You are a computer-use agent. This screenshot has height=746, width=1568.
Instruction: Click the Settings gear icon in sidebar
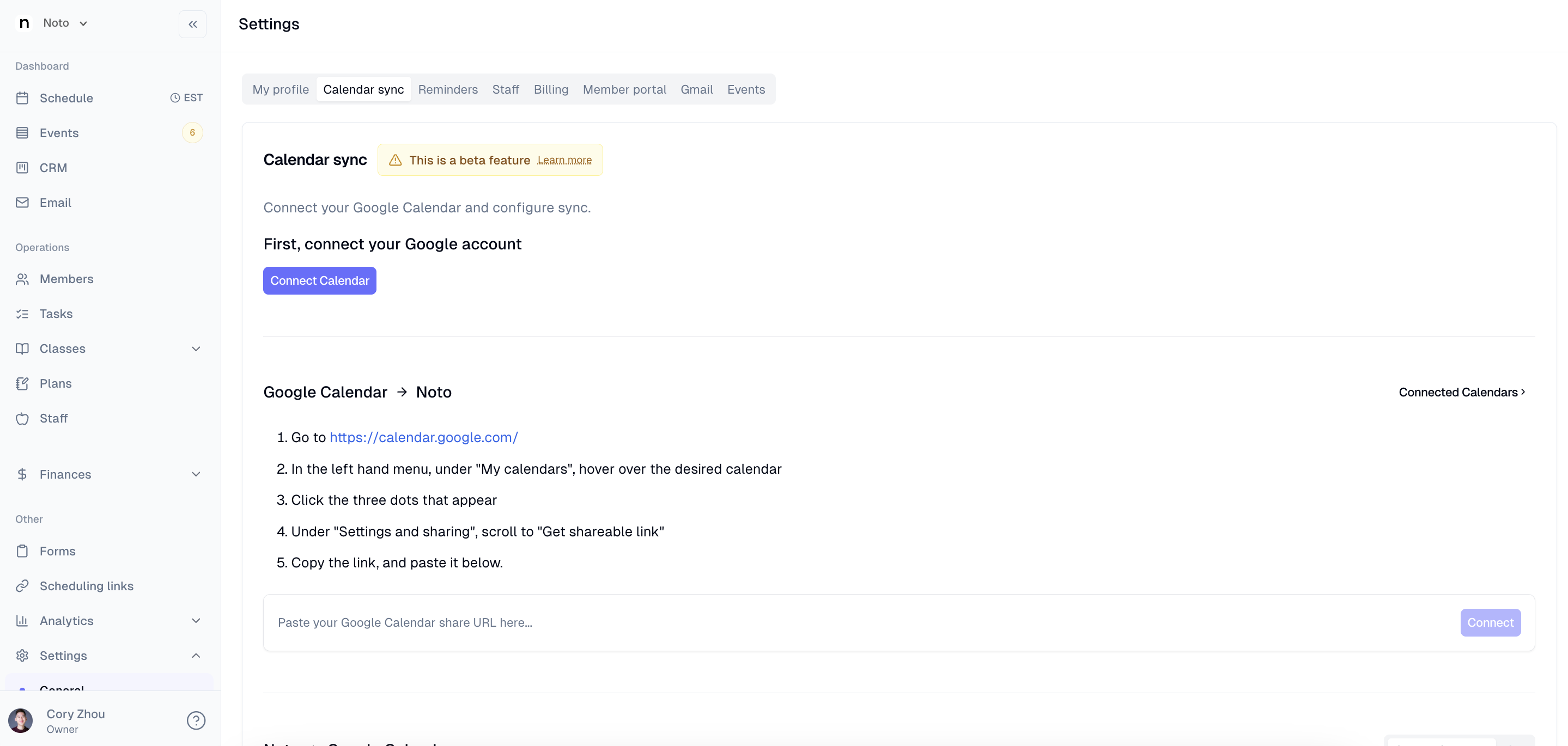coord(22,656)
